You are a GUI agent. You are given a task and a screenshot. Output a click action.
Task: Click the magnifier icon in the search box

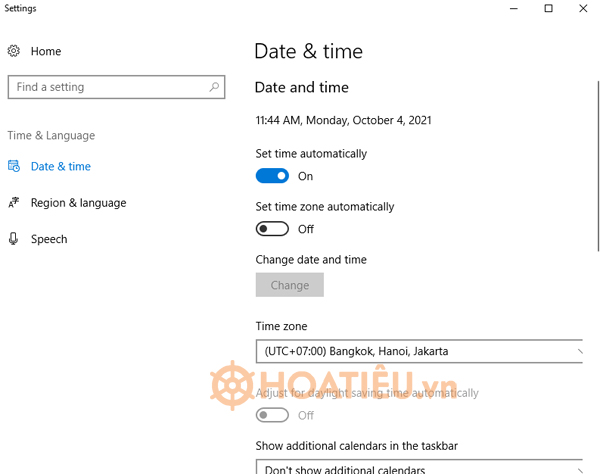[214, 87]
